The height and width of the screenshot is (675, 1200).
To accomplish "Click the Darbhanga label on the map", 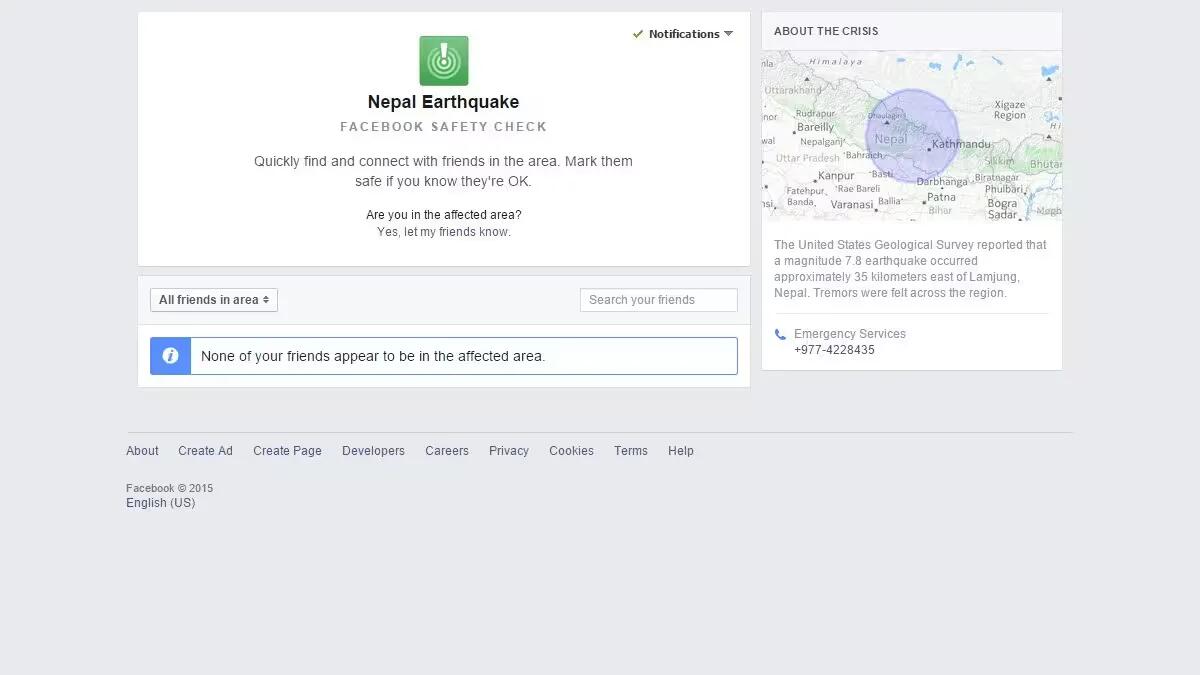I will [x=942, y=182].
